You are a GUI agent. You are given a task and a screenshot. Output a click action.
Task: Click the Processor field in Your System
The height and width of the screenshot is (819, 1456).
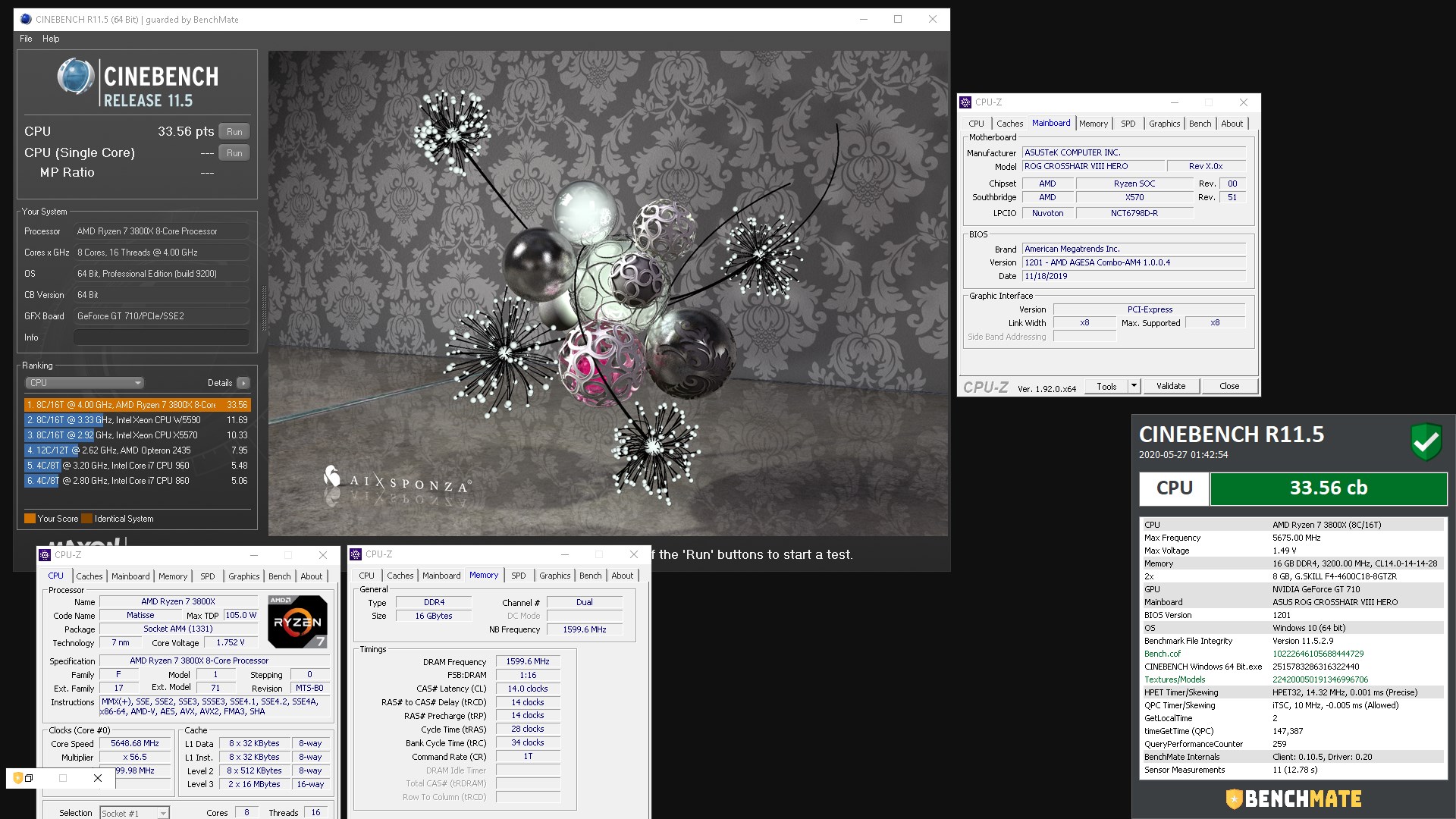coord(162,231)
